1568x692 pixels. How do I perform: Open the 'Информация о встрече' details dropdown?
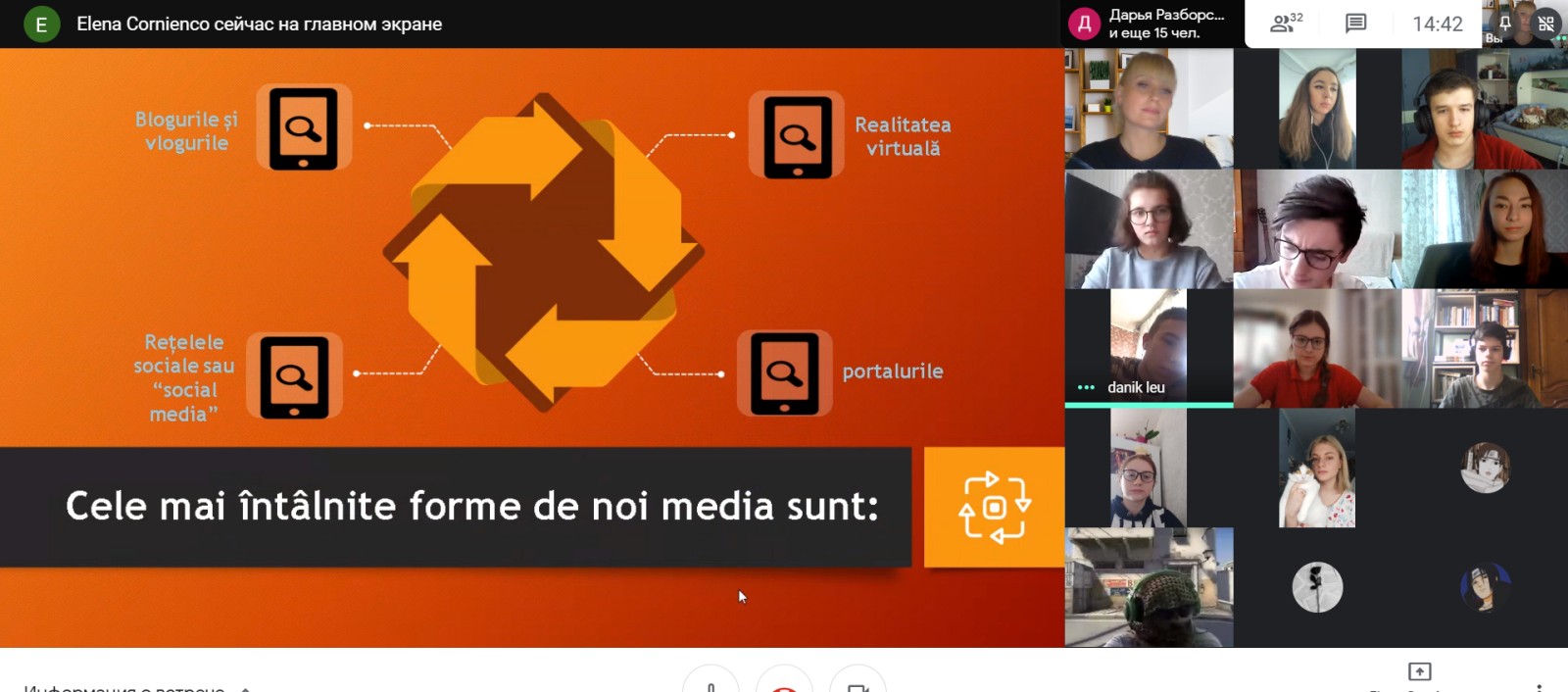124,688
